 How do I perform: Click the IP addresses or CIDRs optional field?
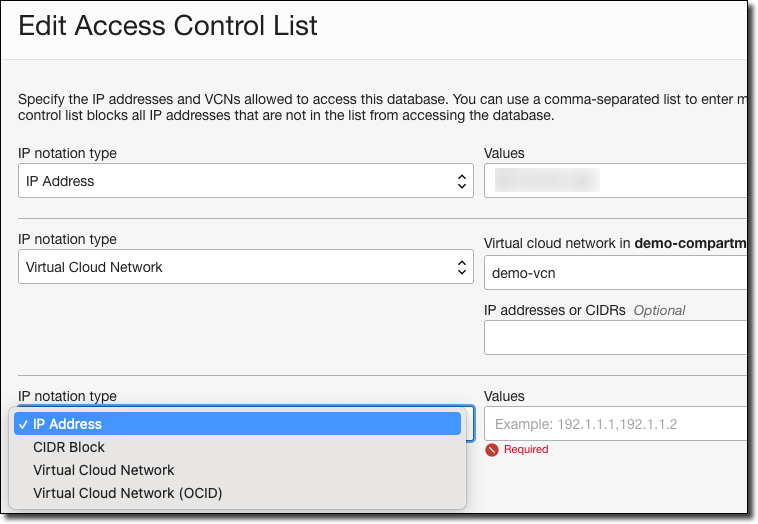pyautogui.click(x=616, y=337)
